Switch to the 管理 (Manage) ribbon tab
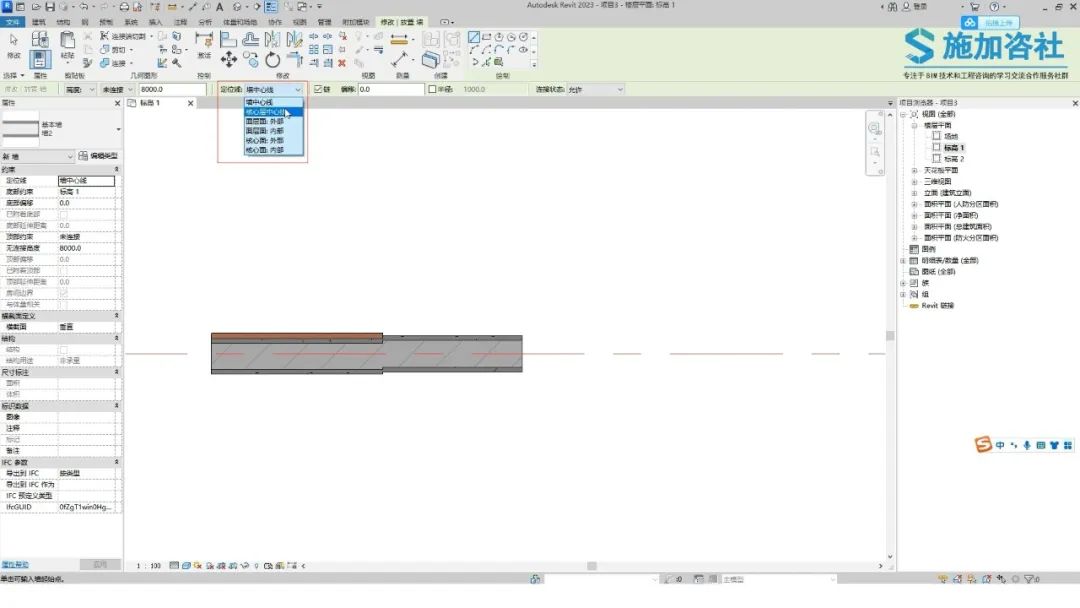Screen dimensions: 1080x608 coord(324,23)
